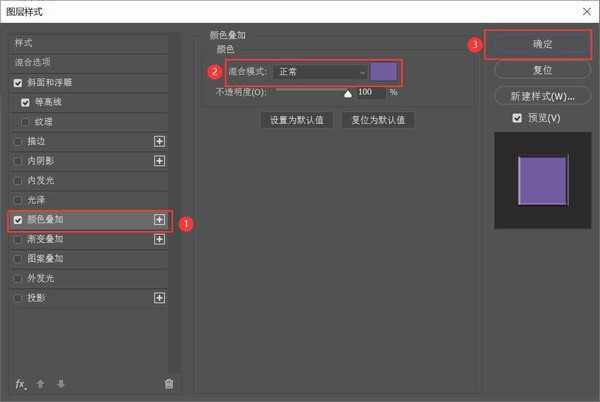Move effect up with the up arrow

(41, 383)
